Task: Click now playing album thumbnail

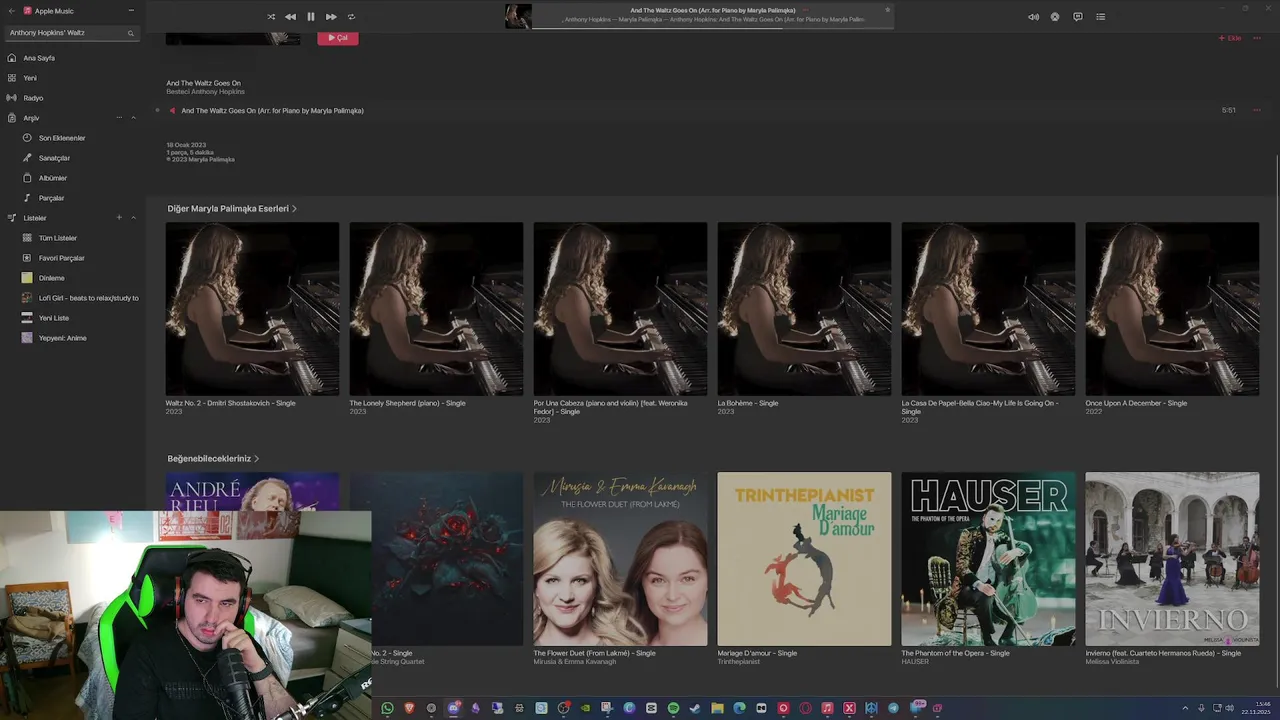Action: coord(518,16)
